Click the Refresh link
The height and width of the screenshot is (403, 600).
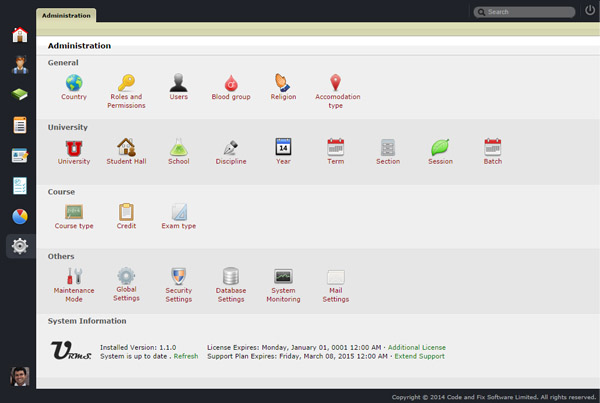point(186,356)
